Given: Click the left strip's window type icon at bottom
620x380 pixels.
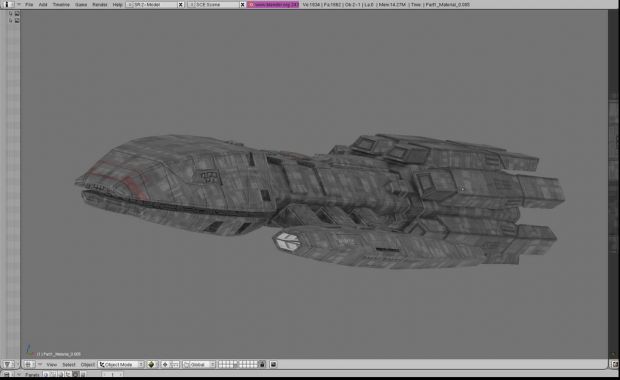Looking at the screenshot, I should click(x=9, y=364).
